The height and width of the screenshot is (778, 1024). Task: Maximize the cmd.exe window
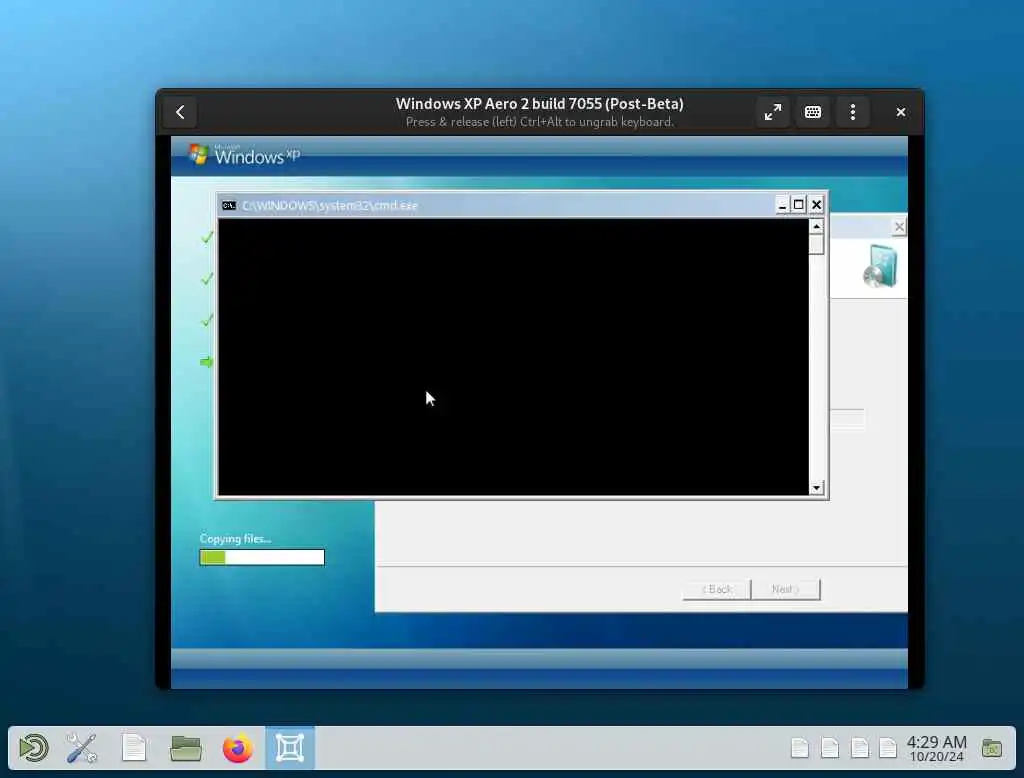coord(798,205)
